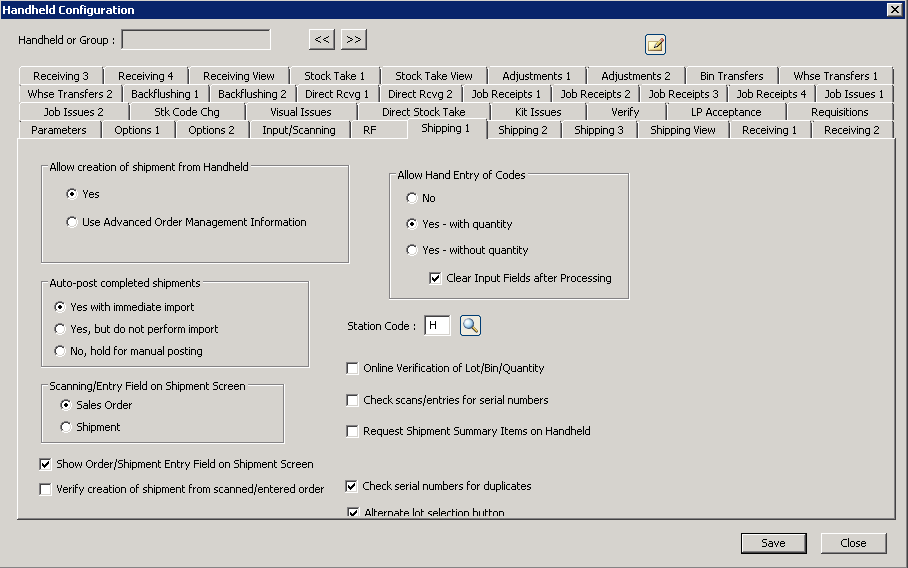Select Use Advanced Order Management Information
908x568 pixels.
tap(72, 222)
